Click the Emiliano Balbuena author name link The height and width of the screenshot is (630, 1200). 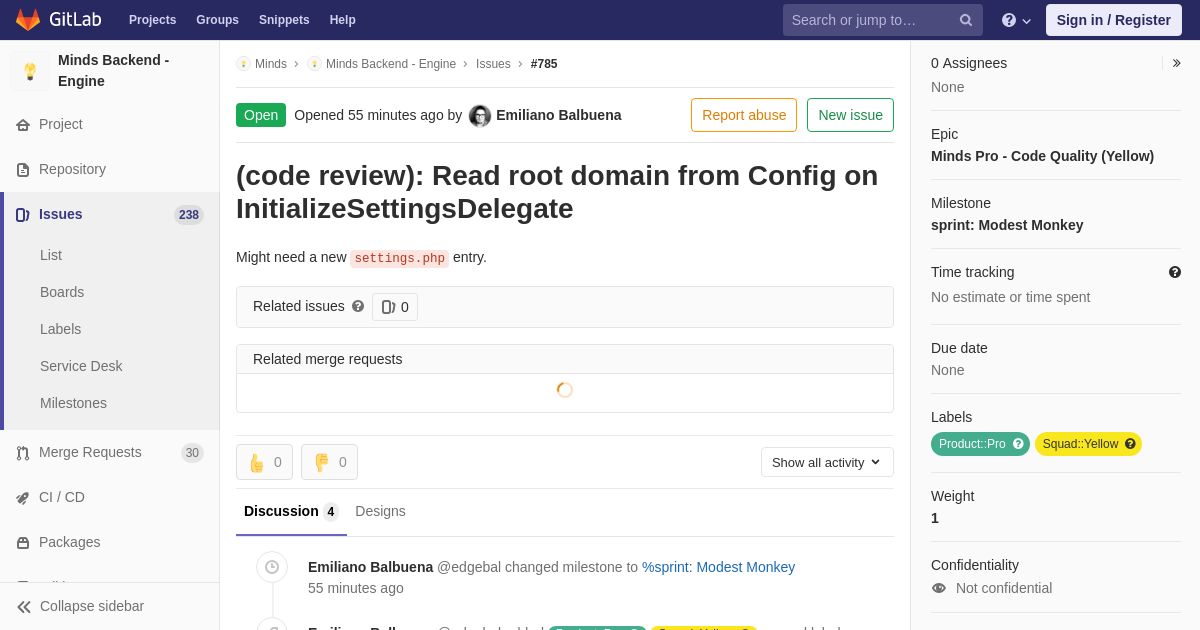point(558,115)
